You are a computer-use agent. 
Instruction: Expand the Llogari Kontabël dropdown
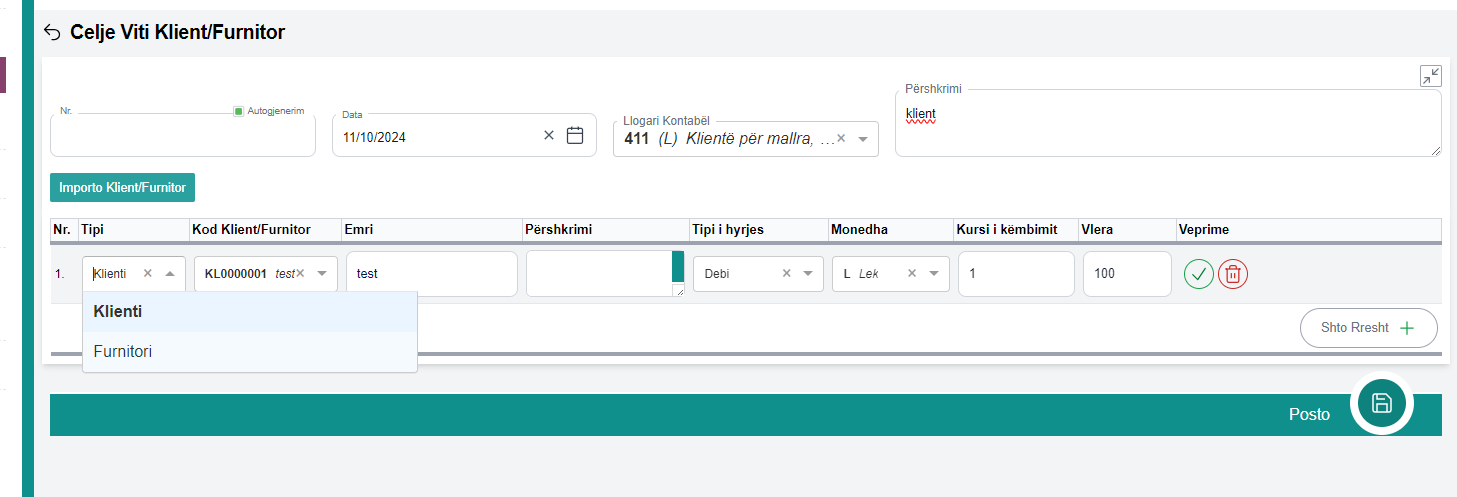point(863,139)
